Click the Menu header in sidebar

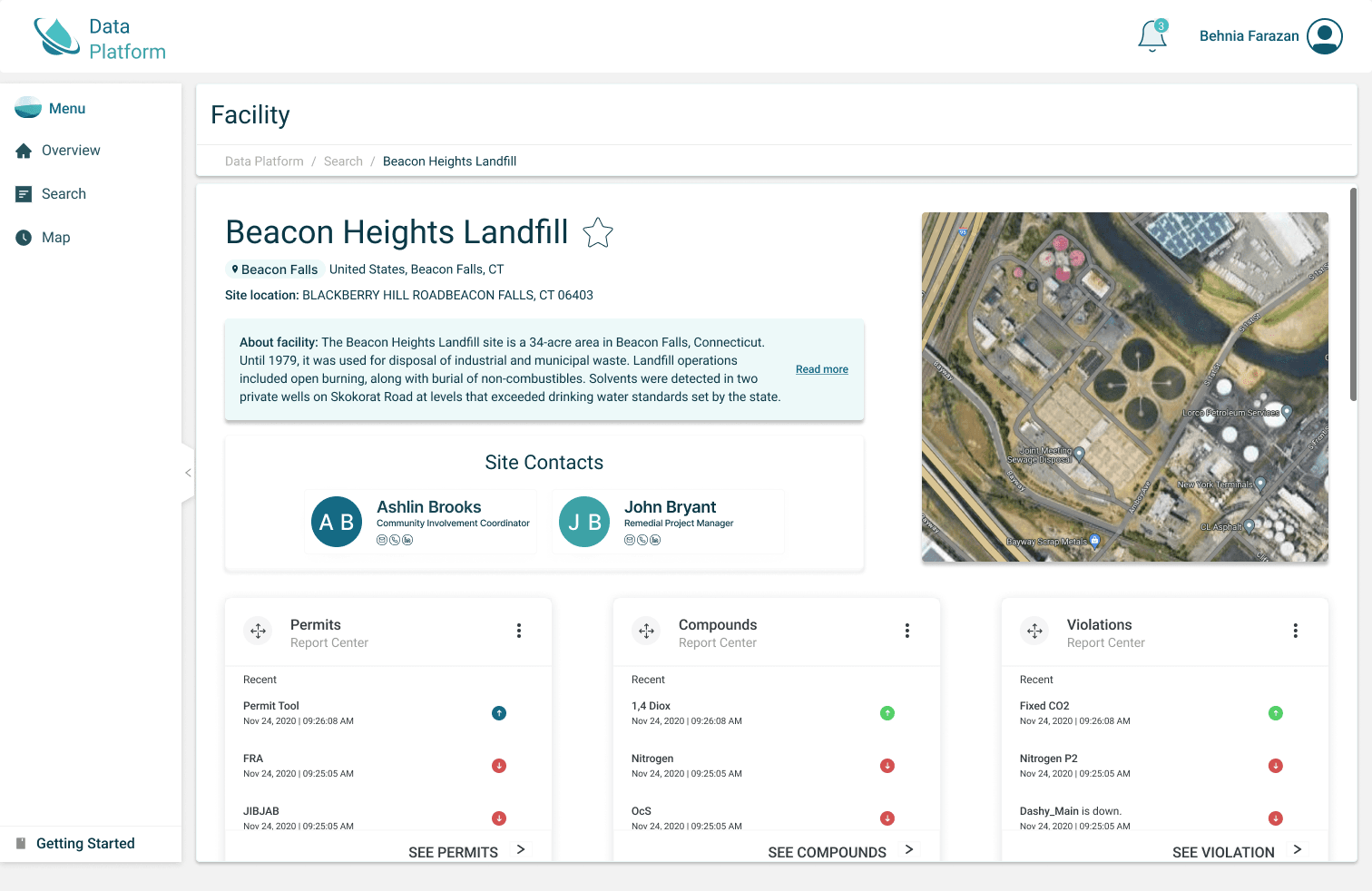[50, 108]
